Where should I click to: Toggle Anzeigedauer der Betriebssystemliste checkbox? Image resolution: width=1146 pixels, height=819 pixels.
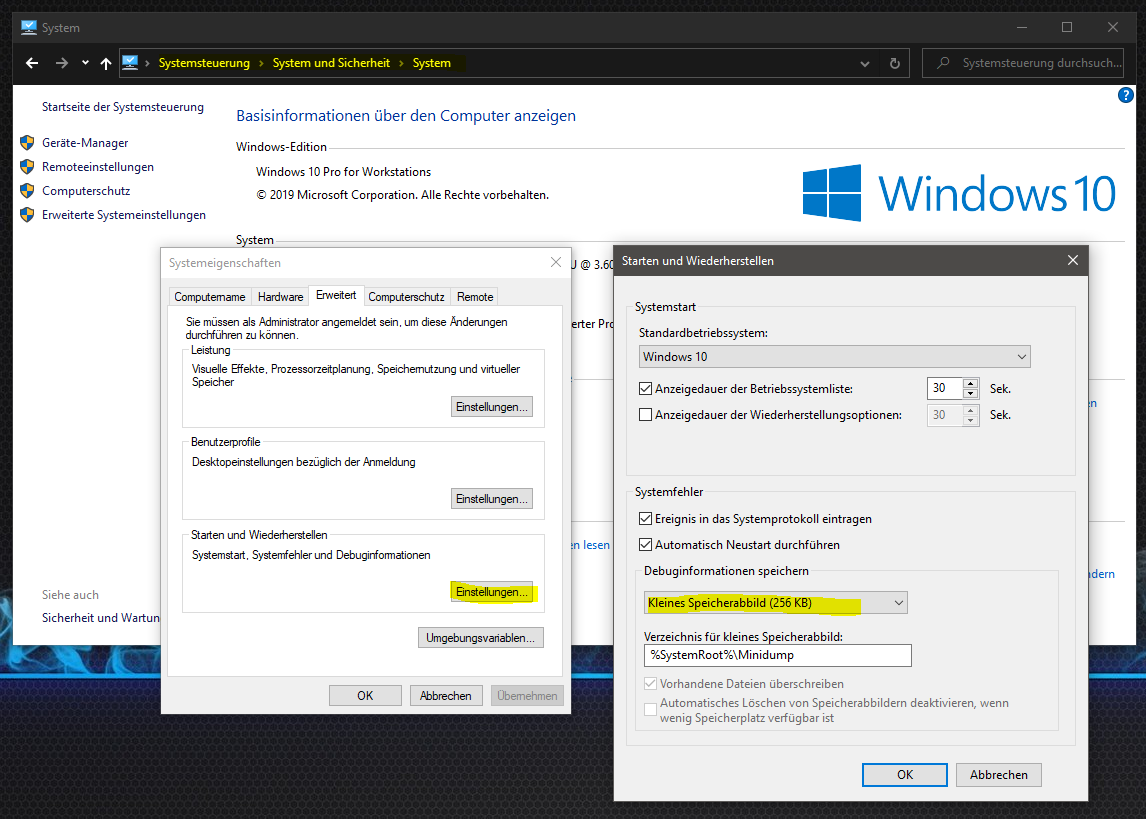(x=646, y=389)
